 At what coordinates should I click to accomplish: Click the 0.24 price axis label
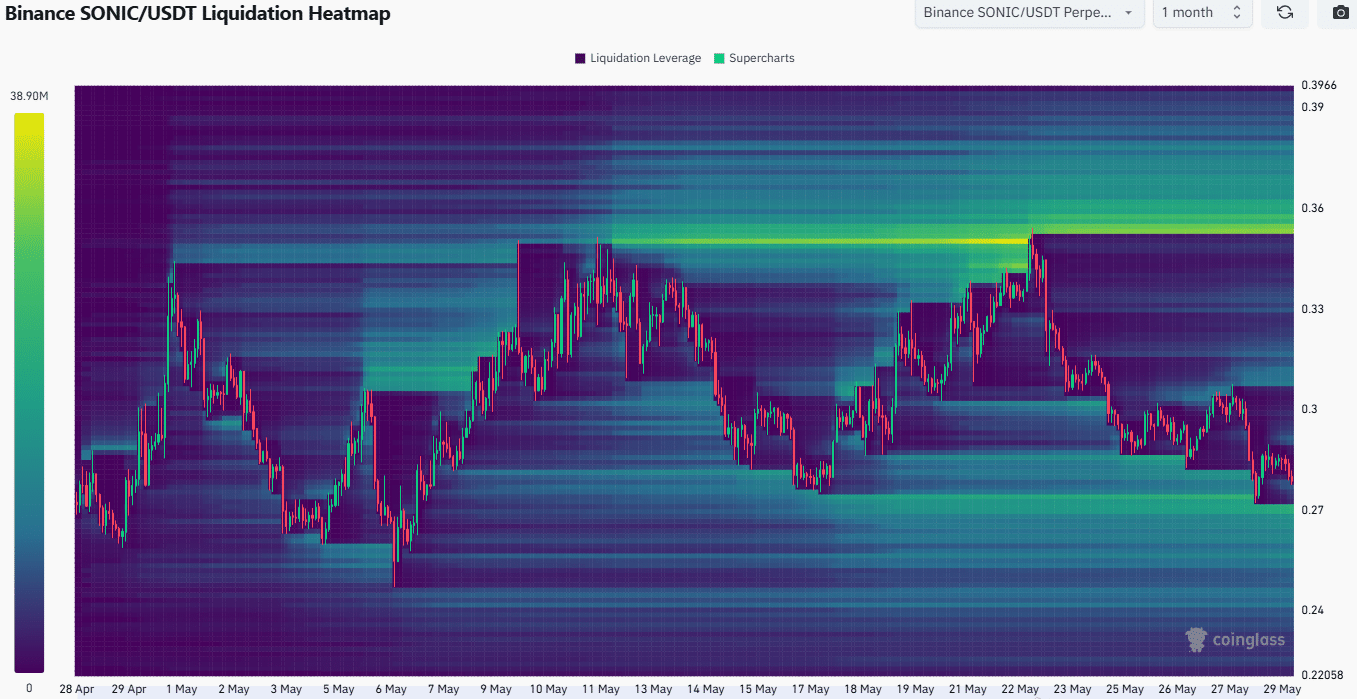(1312, 610)
